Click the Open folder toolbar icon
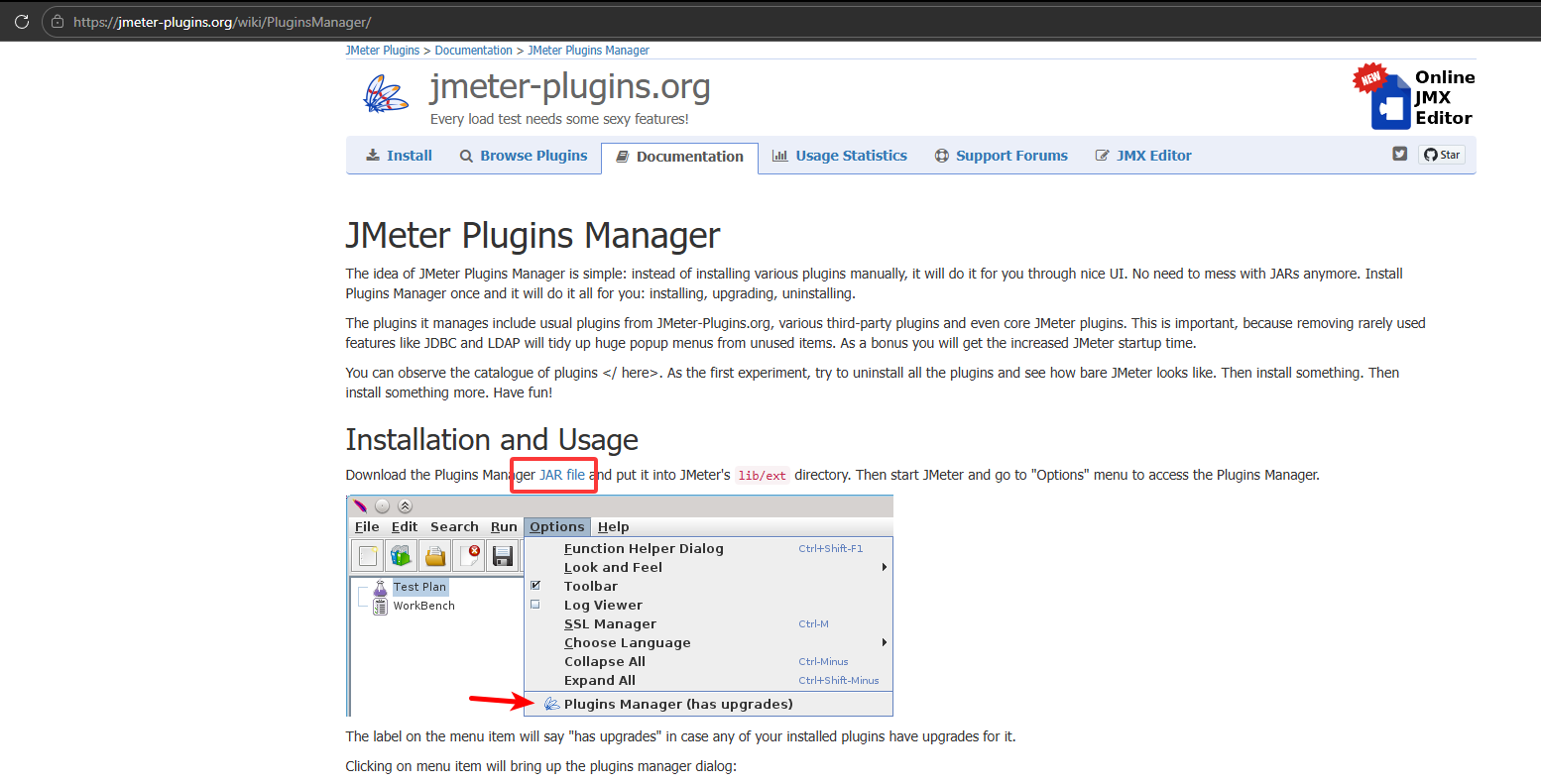1541x784 pixels. [x=435, y=556]
